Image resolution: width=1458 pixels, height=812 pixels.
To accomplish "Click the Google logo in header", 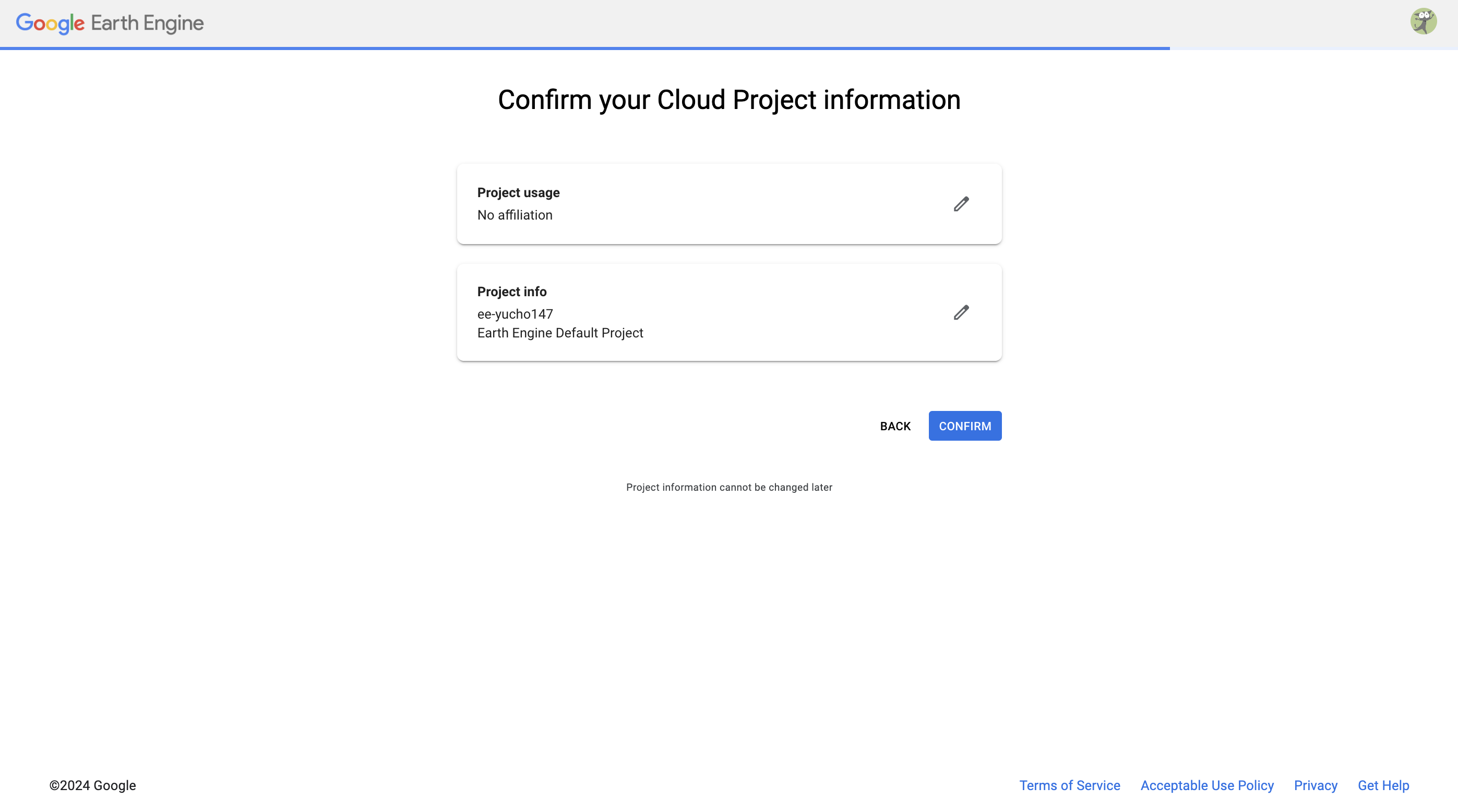I will (x=51, y=23).
